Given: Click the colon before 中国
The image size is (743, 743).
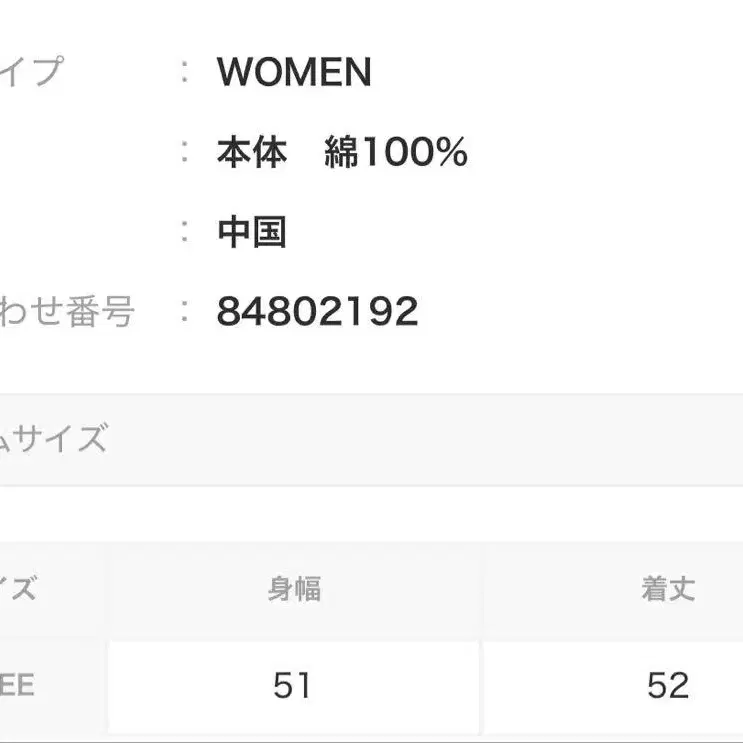Looking at the screenshot, I should click(x=184, y=232).
